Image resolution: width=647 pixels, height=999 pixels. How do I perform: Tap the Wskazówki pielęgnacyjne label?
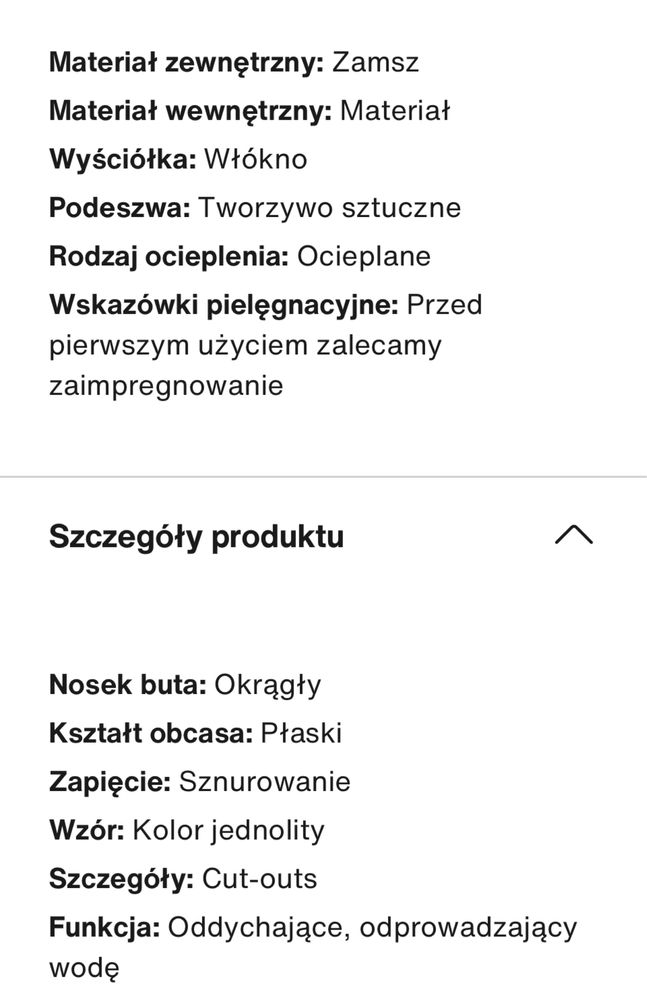coord(224,305)
